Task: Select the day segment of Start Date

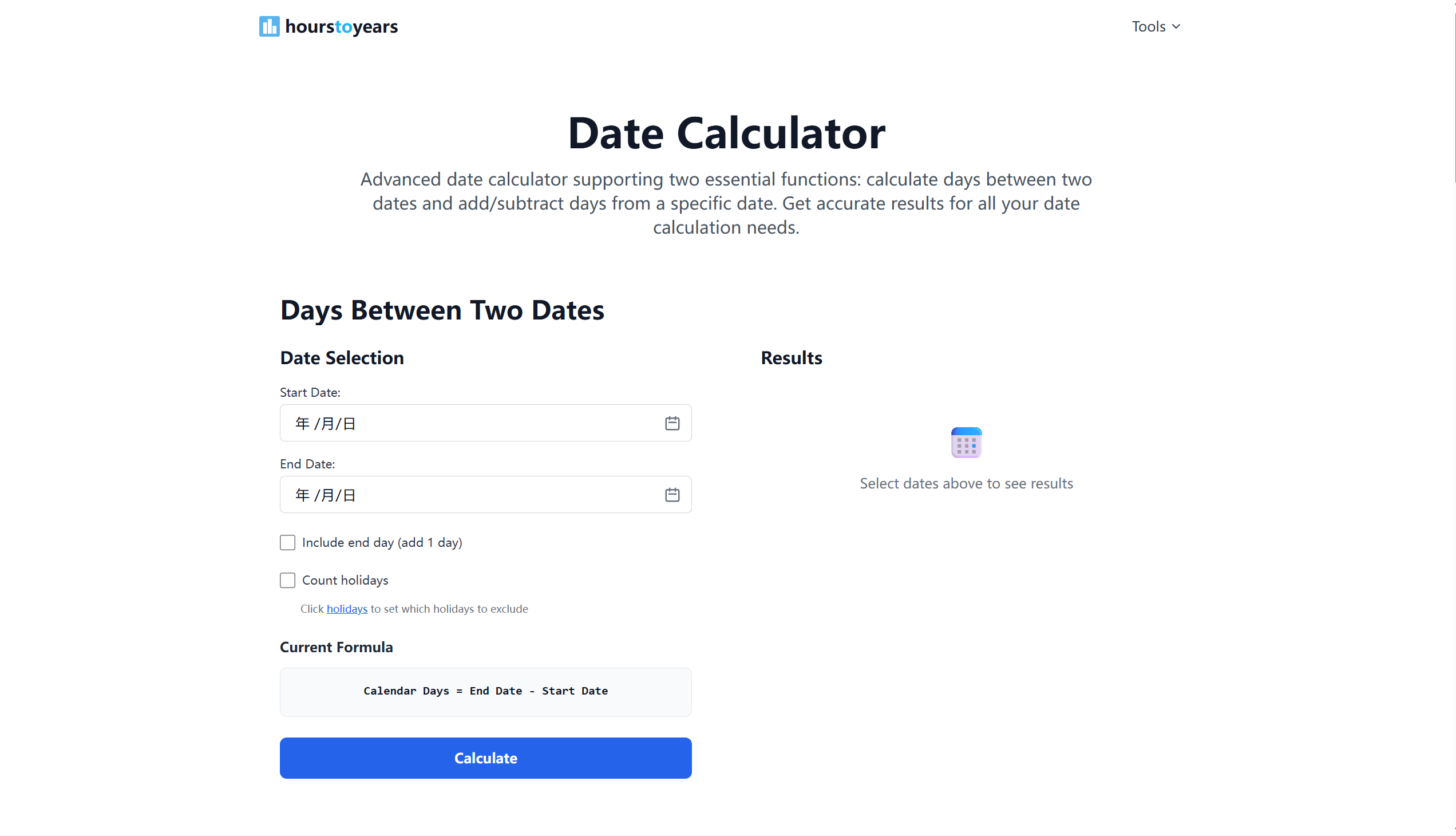Action: [349, 424]
